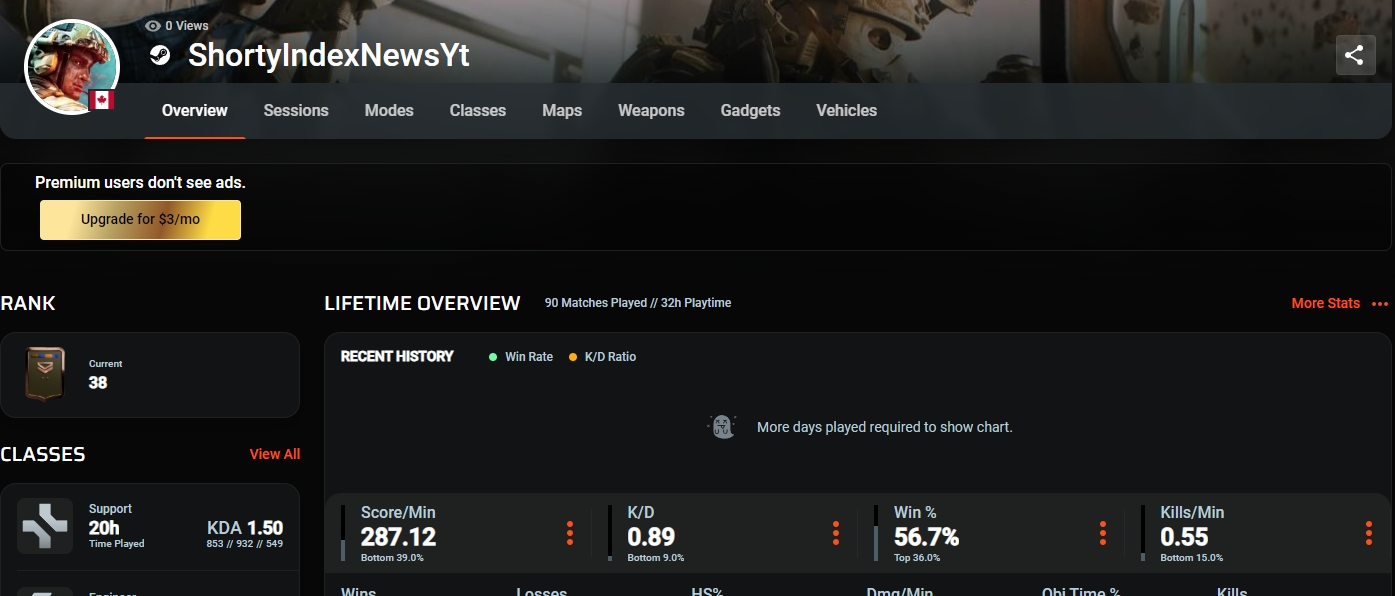1395x596 pixels.
Task: Click the share icon button
Action: pyautogui.click(x=1355, y=55)
